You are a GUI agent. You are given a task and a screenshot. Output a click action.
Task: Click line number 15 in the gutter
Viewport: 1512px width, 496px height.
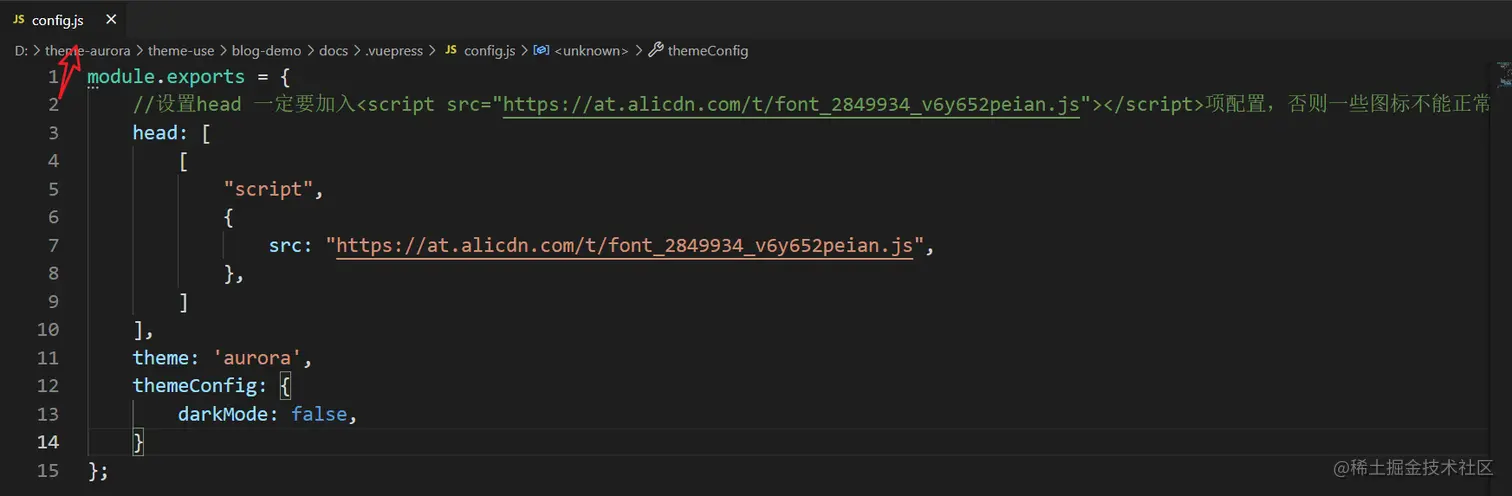click(x=47, y=469)
